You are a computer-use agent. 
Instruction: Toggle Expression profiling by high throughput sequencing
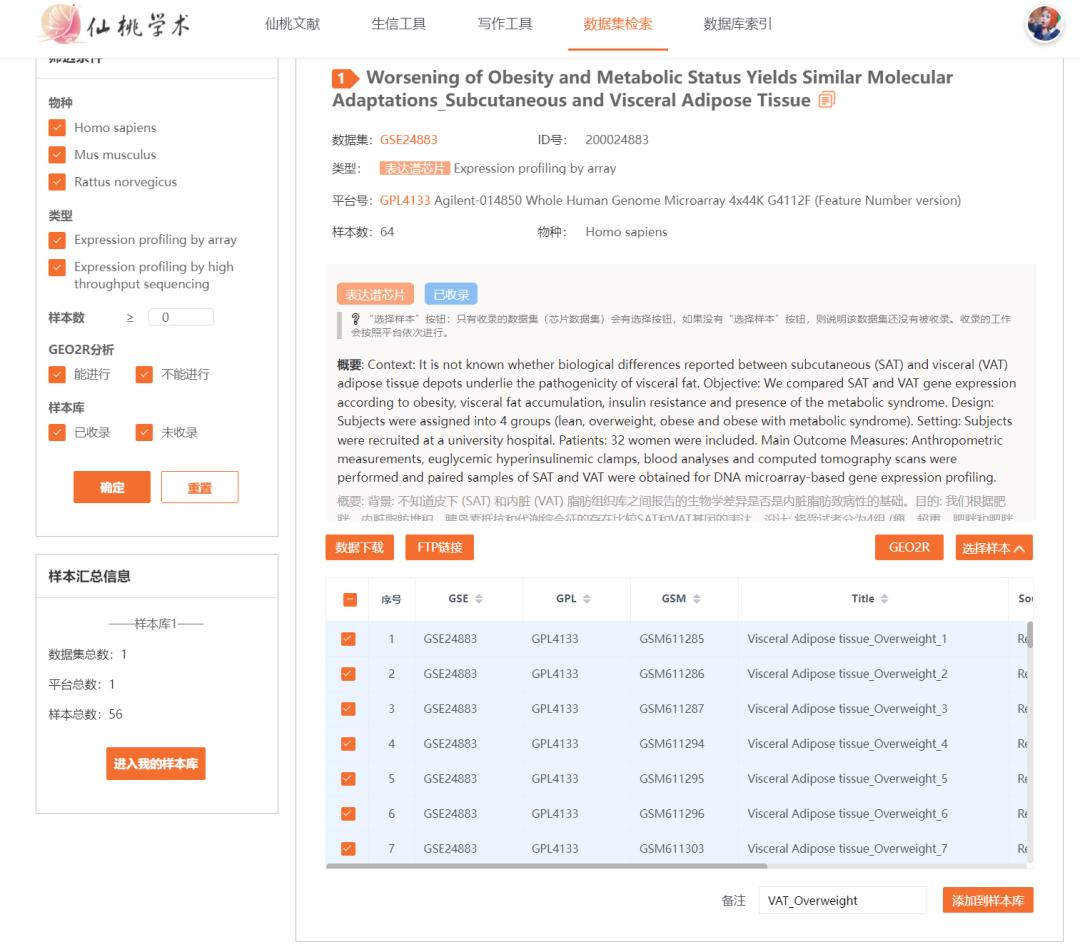(x=57, y=267)
